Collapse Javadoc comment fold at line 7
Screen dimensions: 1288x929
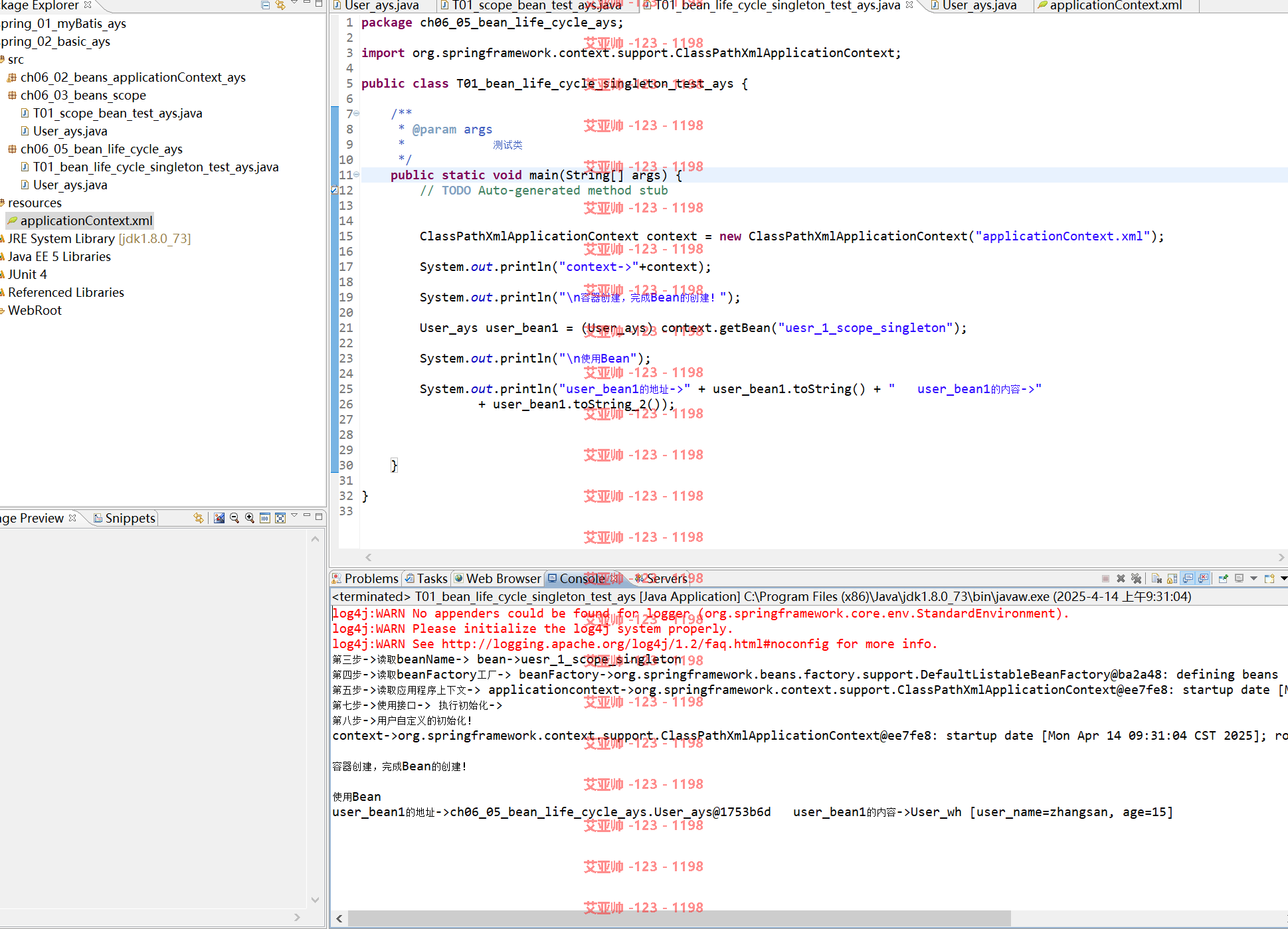coord(357,114)
